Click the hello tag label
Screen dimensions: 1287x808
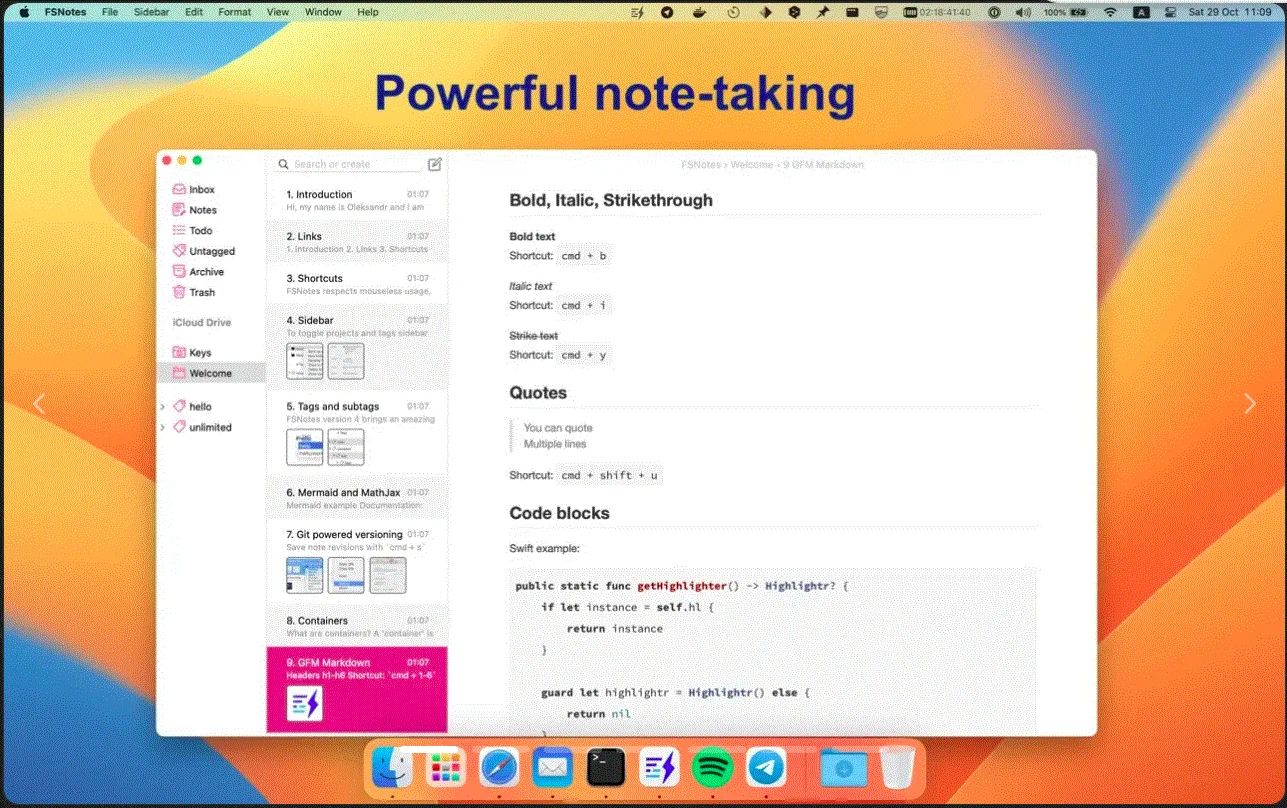pyautogui.click(x=200, y=407)
